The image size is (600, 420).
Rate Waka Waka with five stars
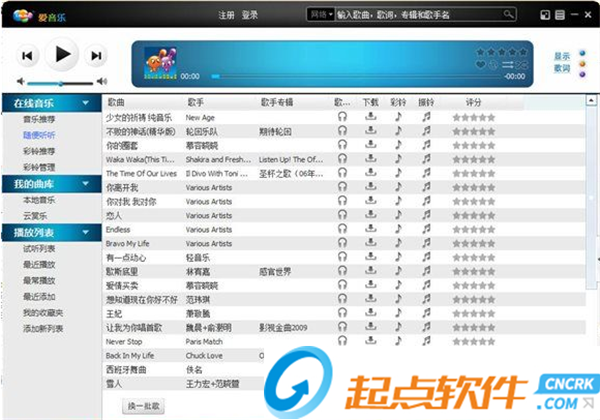pos(491,160)
